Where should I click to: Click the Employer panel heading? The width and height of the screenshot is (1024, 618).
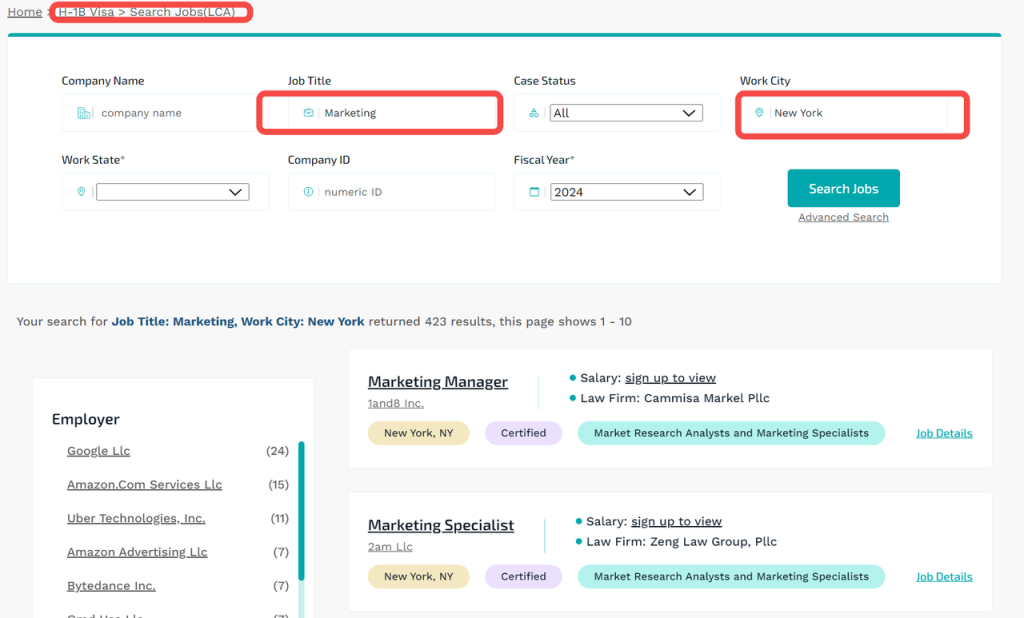pyautogui.click(x=86, y=419)
